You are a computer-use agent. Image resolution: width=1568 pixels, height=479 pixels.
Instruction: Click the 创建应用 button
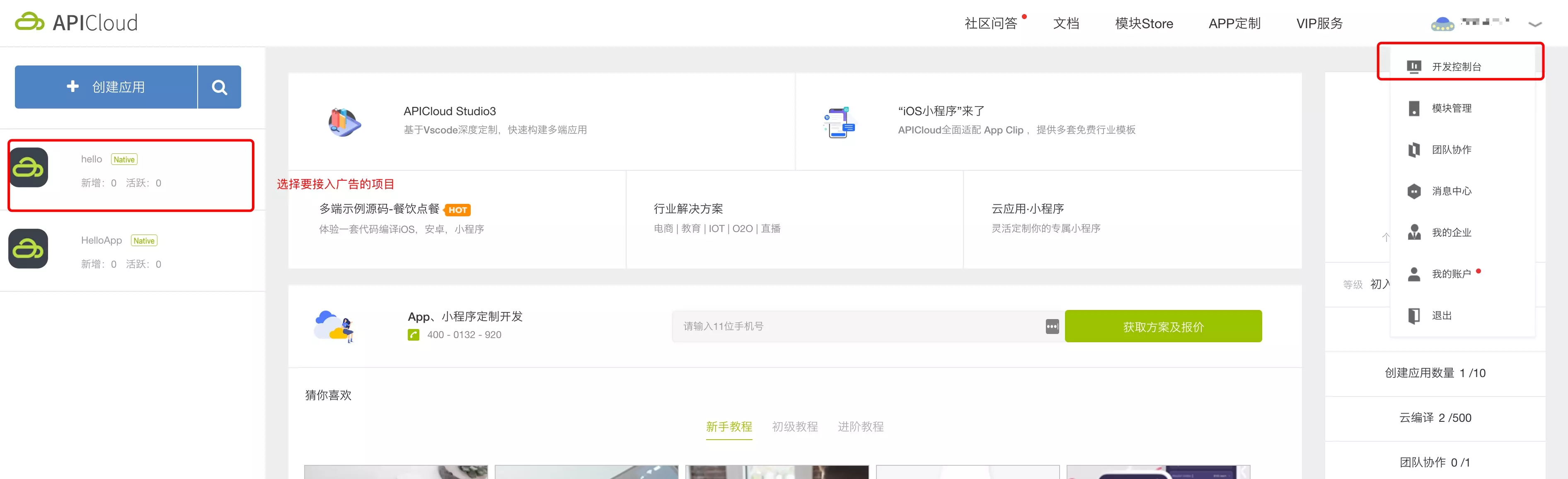[x=106, y=87]
